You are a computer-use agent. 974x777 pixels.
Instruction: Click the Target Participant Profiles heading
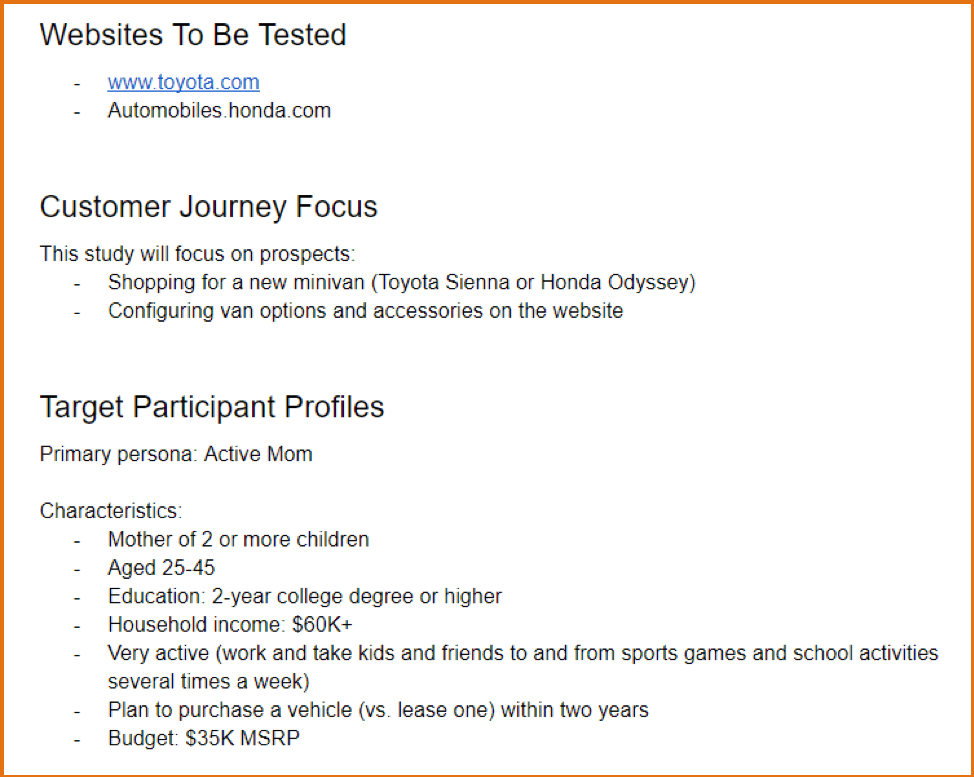click(212, 407)
